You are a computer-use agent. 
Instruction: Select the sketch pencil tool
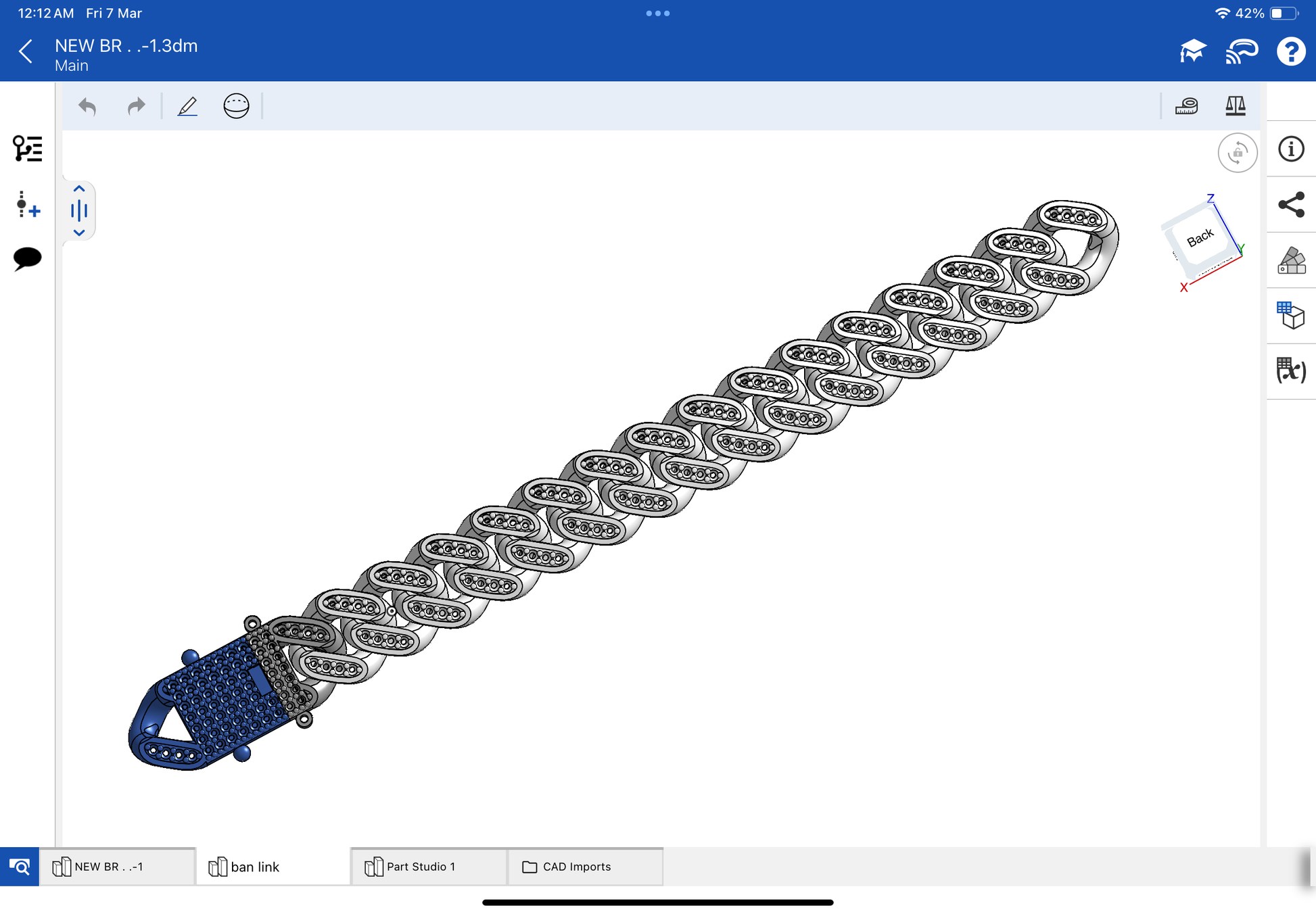(187, 106)
